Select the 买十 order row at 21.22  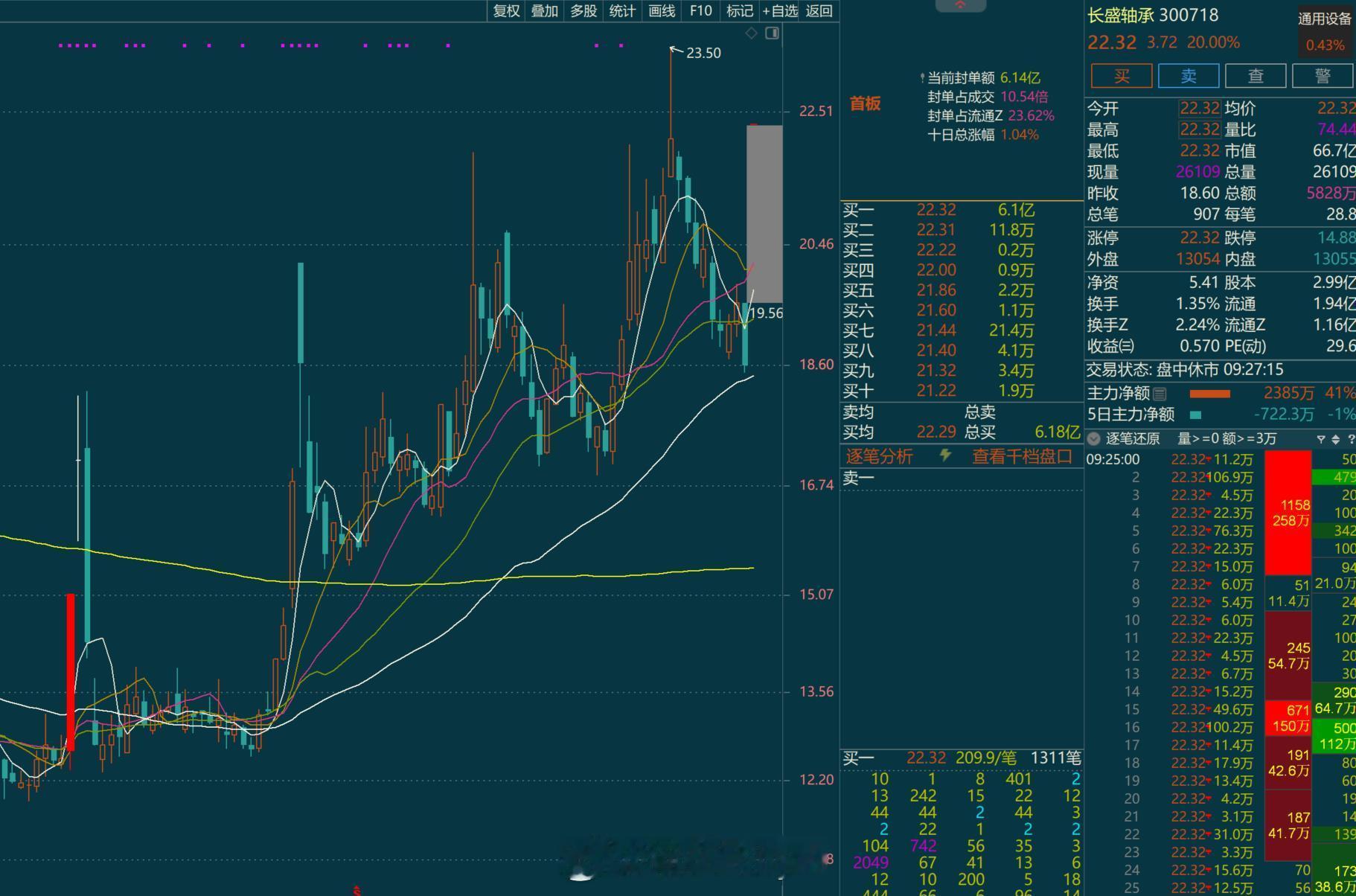[x=961, y=391]
